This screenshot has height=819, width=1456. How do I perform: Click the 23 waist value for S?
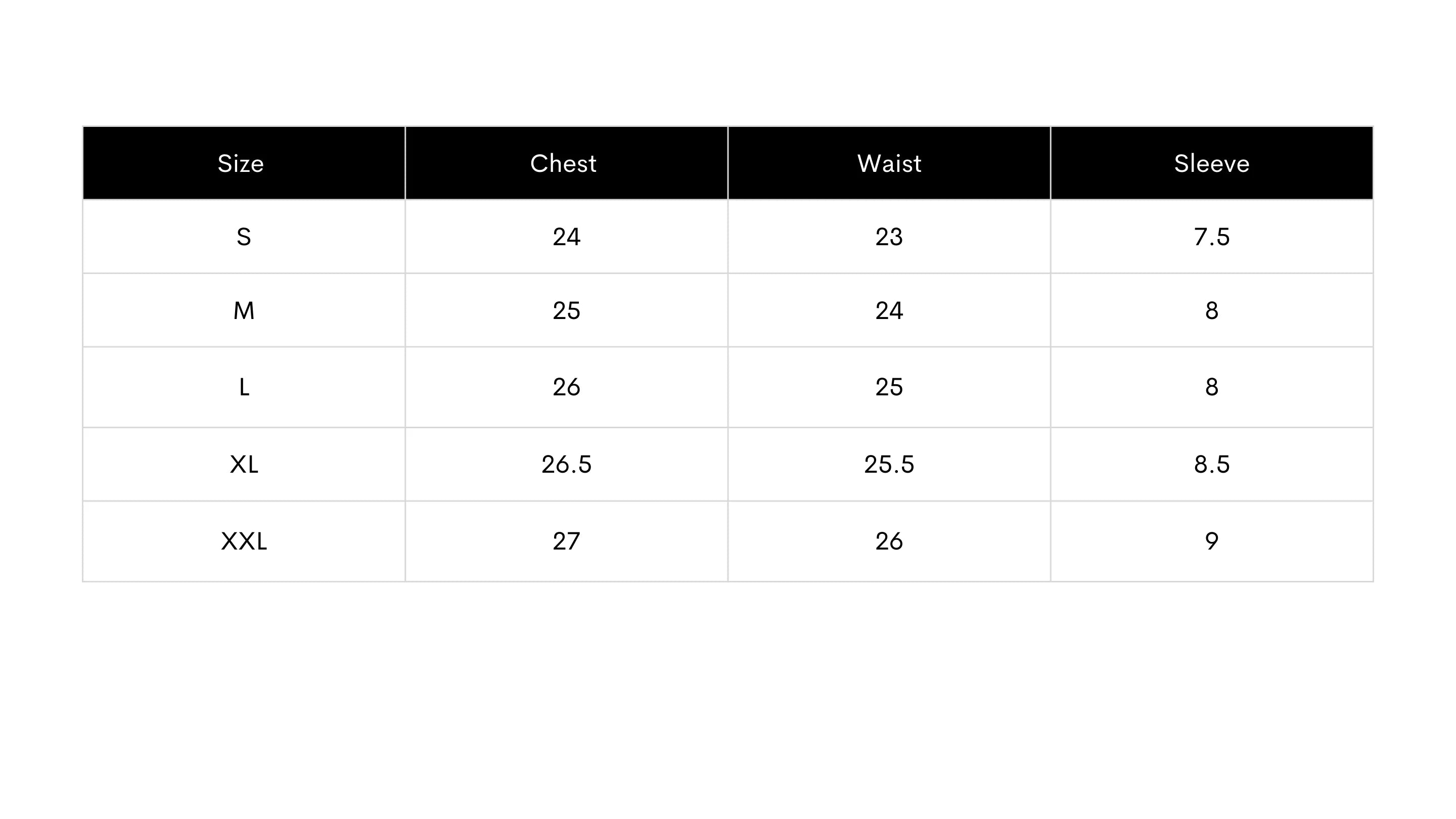point(889,237)
